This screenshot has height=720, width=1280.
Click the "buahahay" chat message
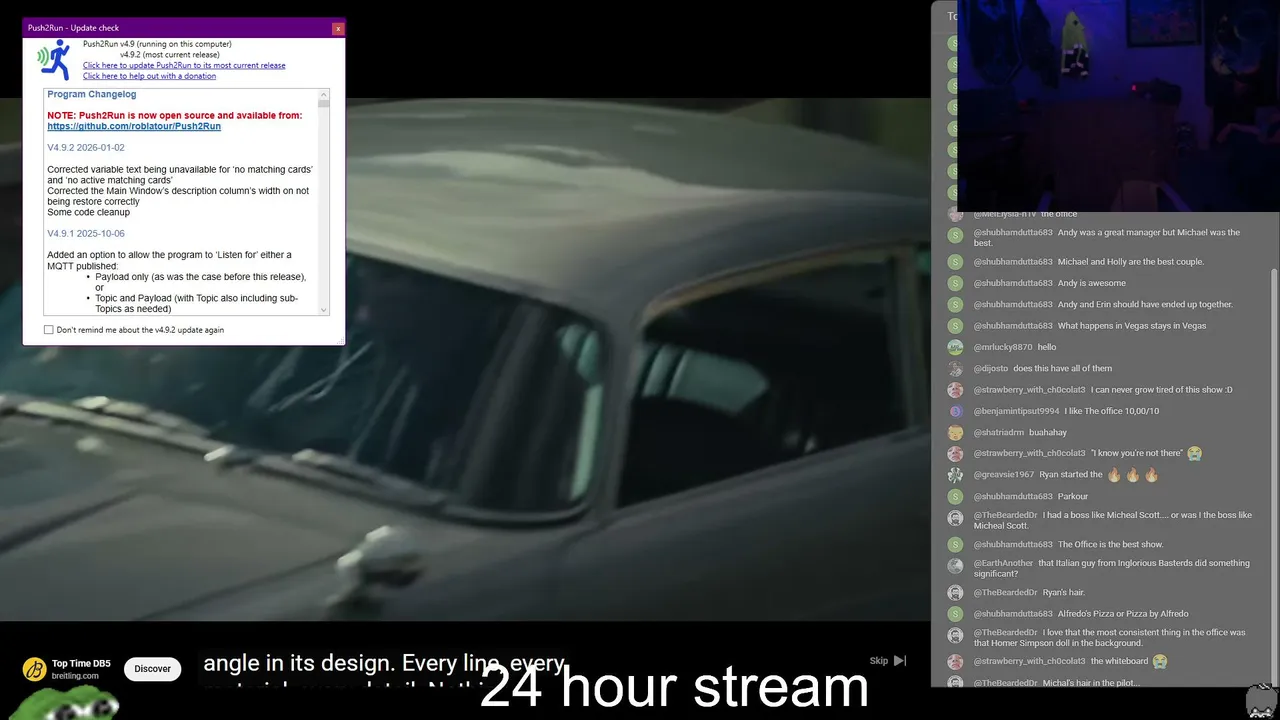(1048, 432)
